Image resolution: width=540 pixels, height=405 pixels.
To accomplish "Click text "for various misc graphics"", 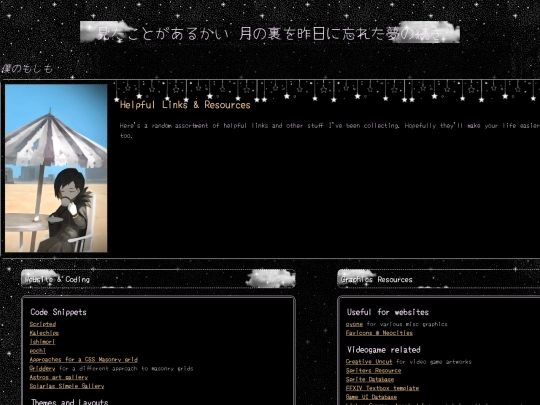I will (x=407, y=324).
